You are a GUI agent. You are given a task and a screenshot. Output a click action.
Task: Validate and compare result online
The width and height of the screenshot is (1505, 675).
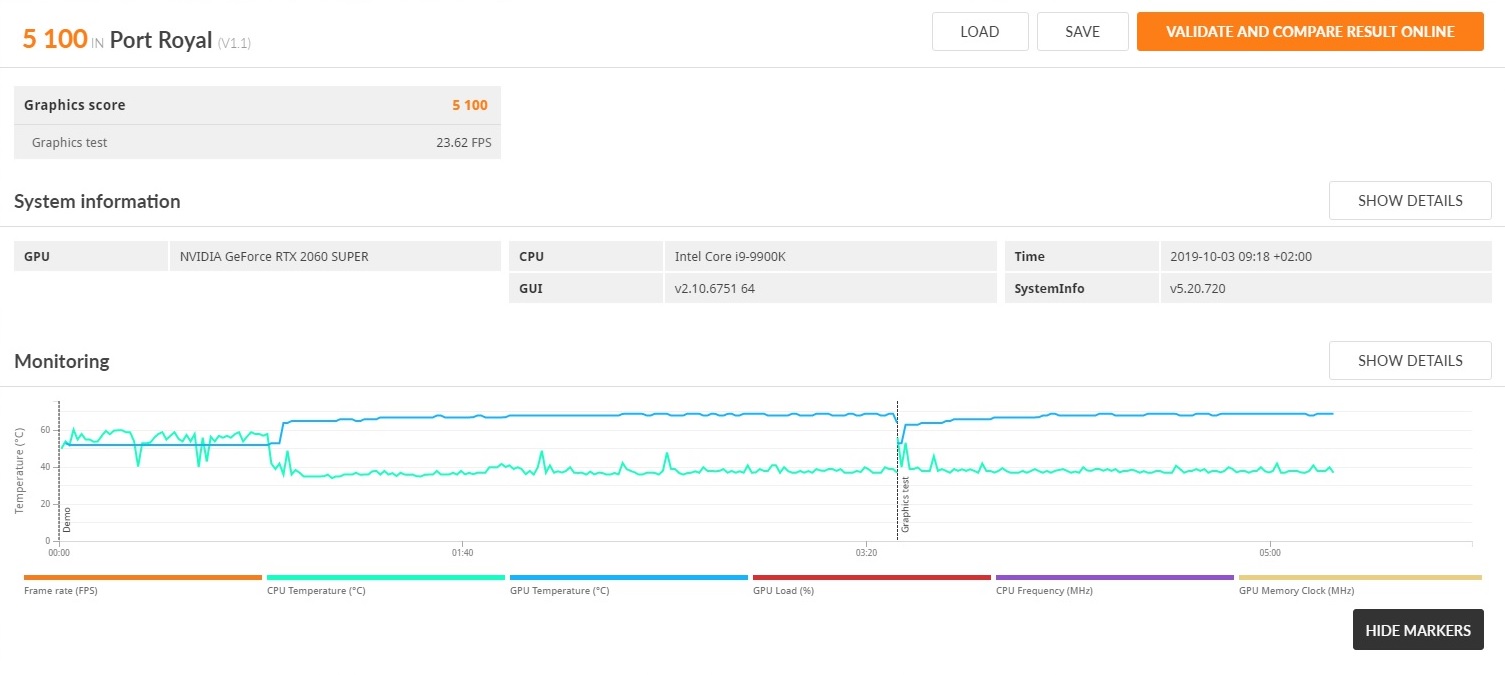(1310, 31)
